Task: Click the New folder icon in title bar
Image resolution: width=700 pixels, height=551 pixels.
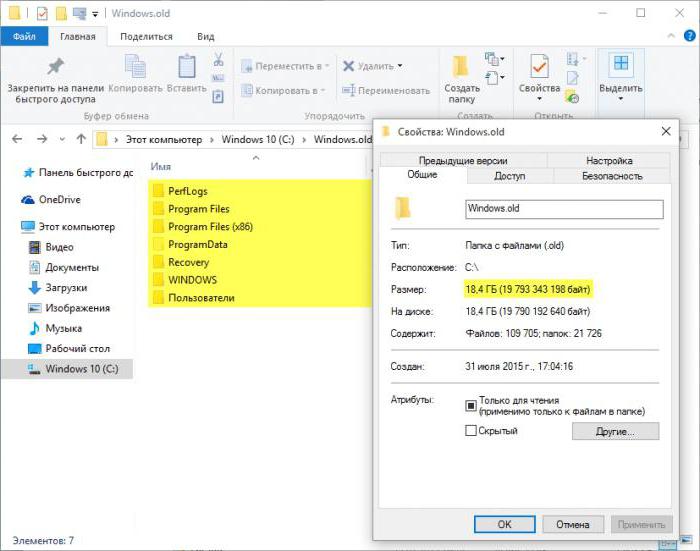Action: [x=61, y=13]
